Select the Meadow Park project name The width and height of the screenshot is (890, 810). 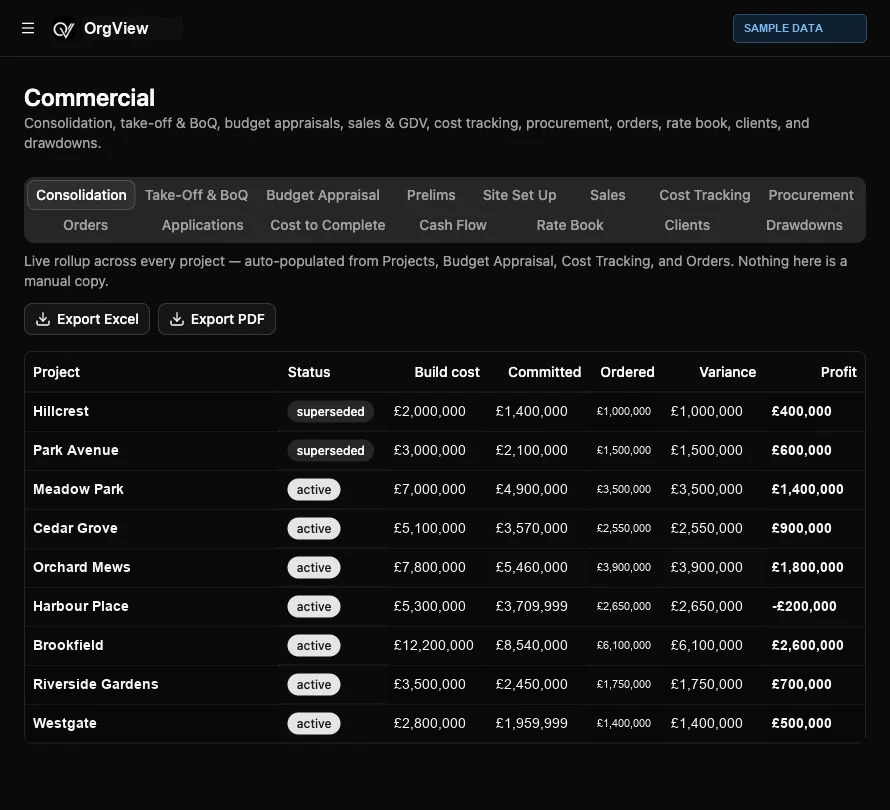click(x=78, y=489)
